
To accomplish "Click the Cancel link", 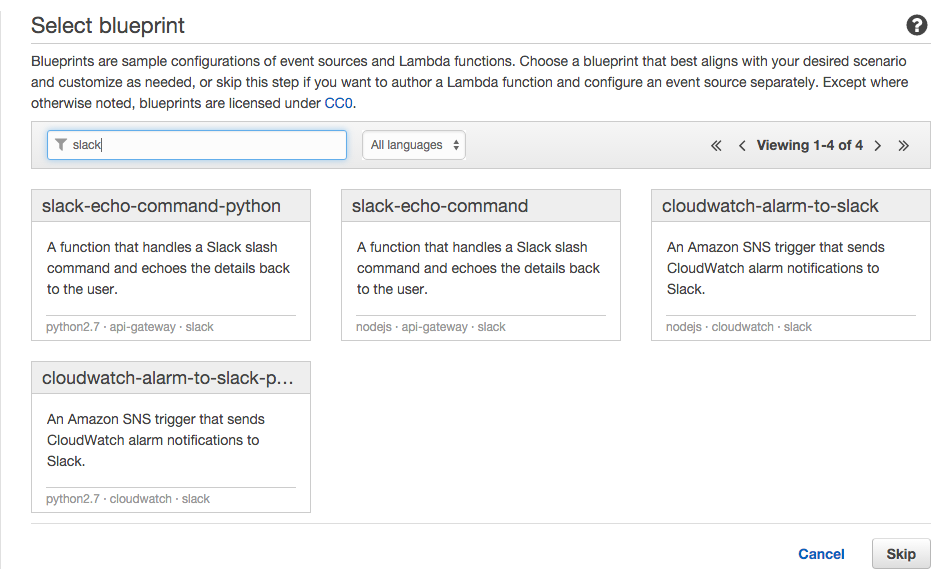I will click(x=821, y=554).
